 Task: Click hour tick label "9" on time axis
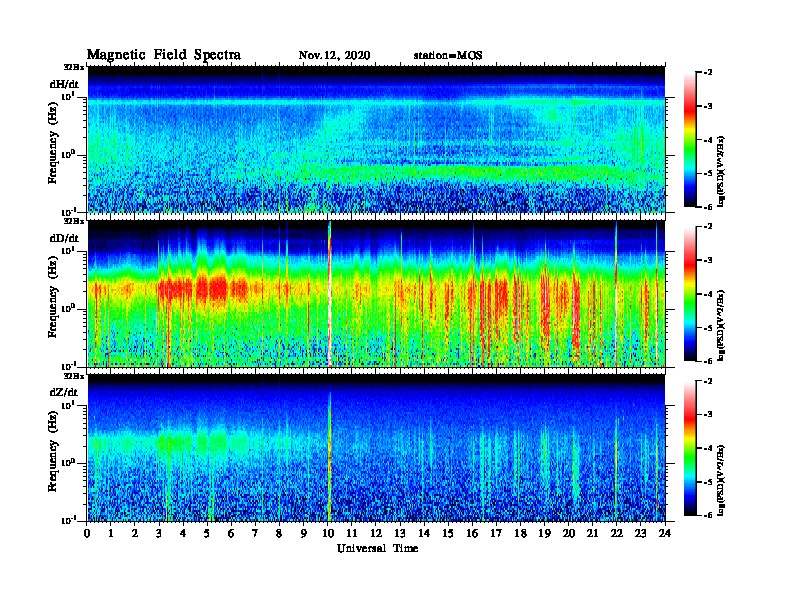[304, 533]
